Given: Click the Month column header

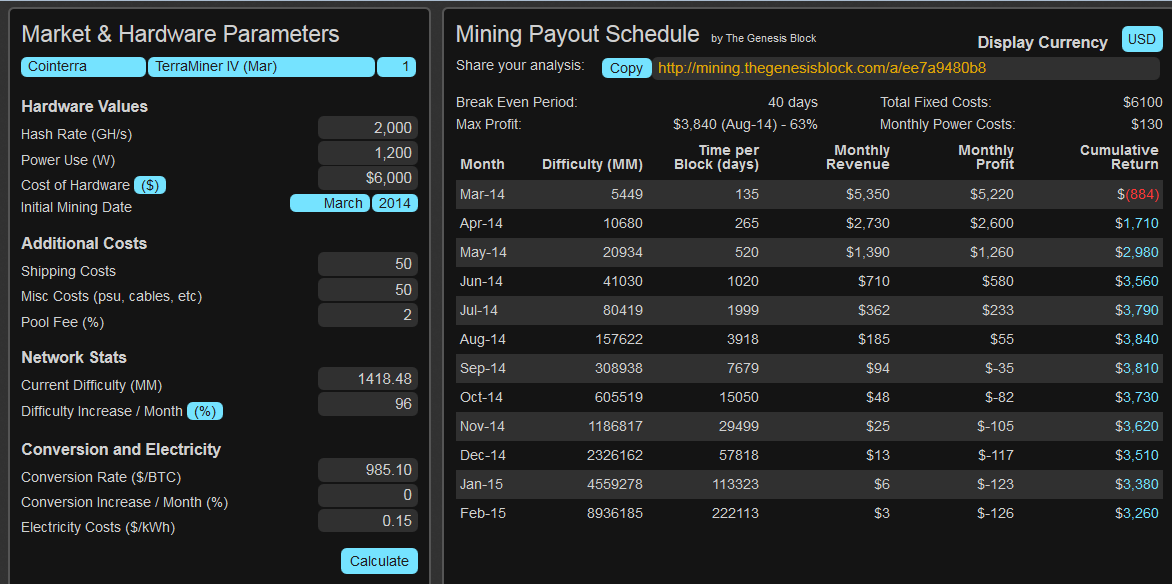Looking at the screenshot, I should click(x=482, y=165).
